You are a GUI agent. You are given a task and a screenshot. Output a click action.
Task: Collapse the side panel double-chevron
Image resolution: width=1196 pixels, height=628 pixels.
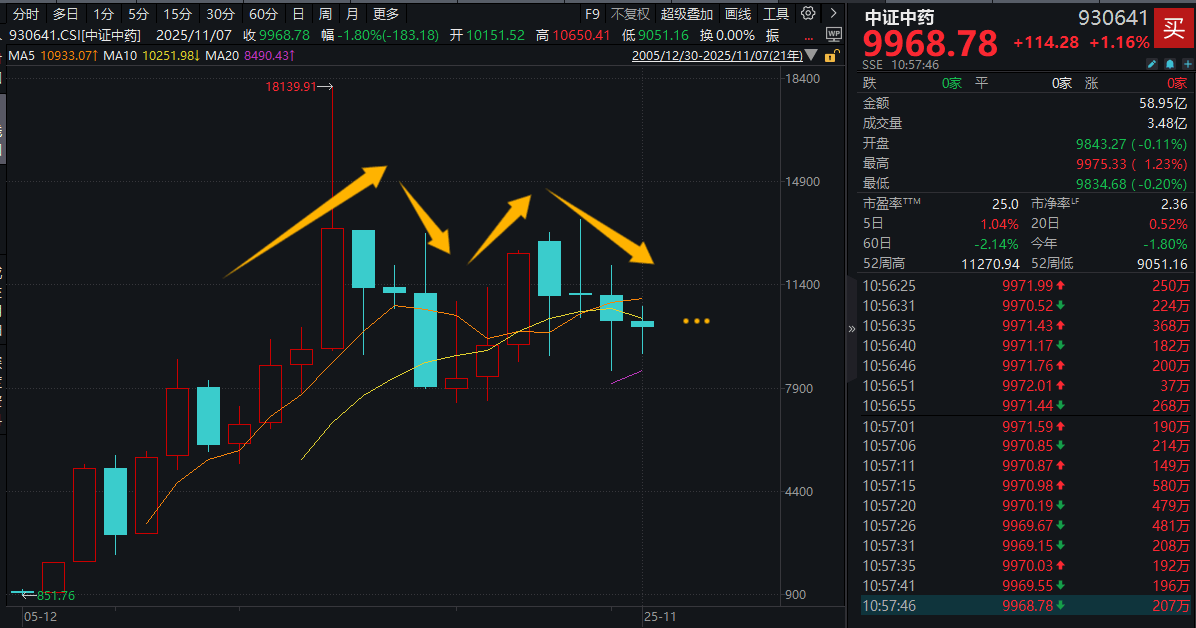pos(851,329)
